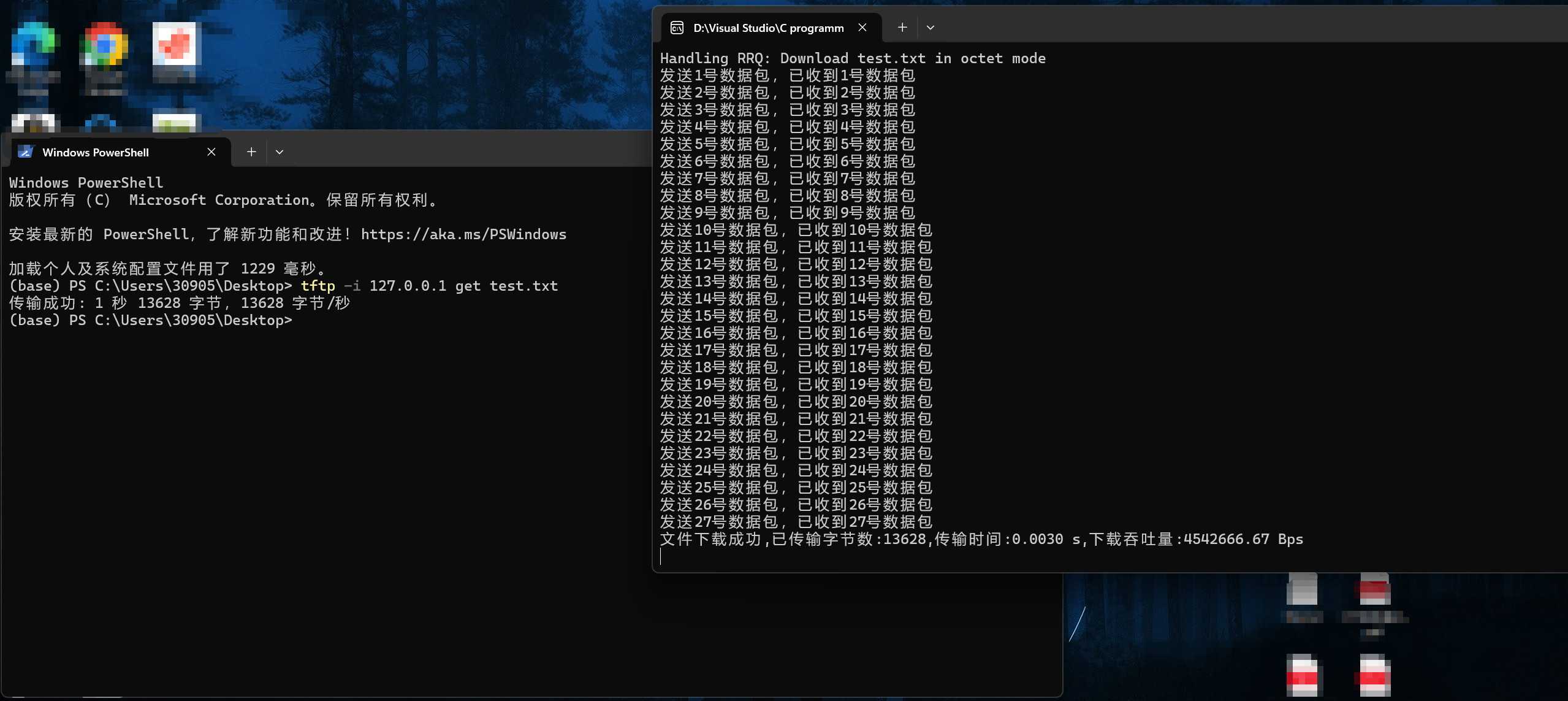The width and height of the screenshot is (1568, 701).
Task: Close the Windows PowerShell tab
Action: coord(211,152)
